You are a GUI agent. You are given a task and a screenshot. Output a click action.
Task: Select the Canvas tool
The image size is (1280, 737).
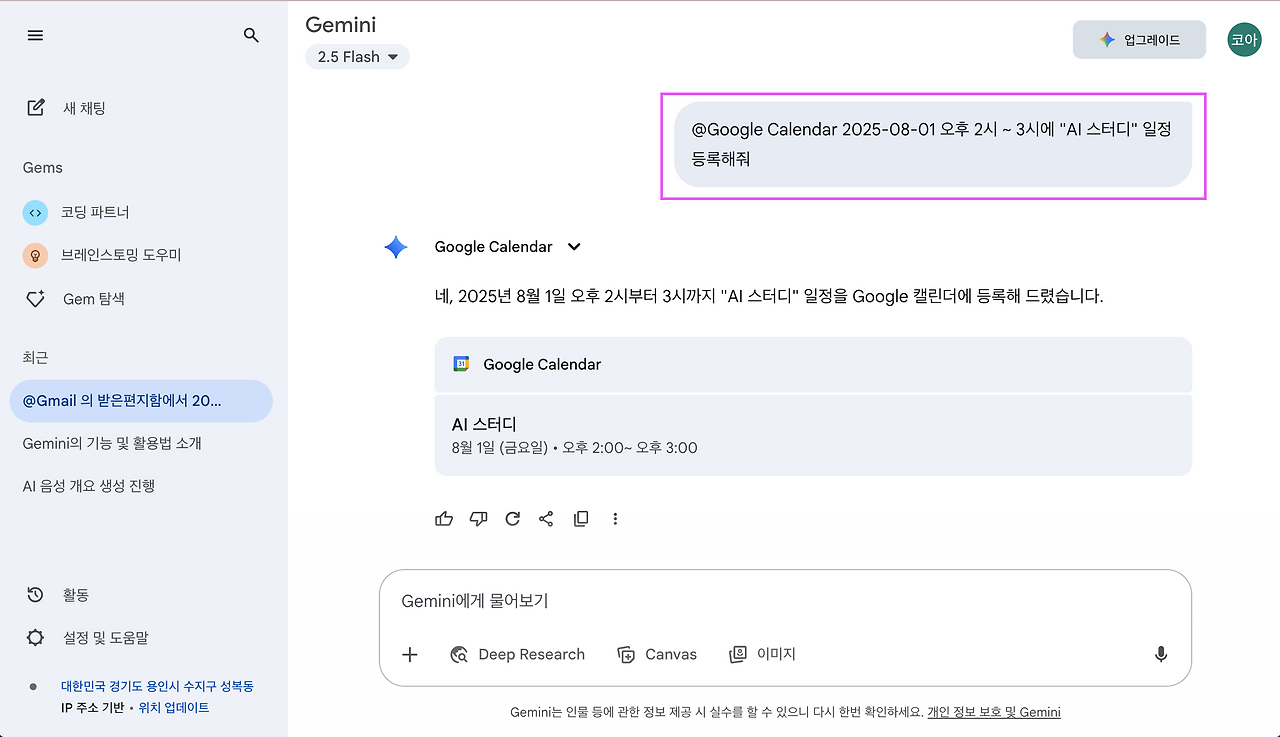(657, 654)
